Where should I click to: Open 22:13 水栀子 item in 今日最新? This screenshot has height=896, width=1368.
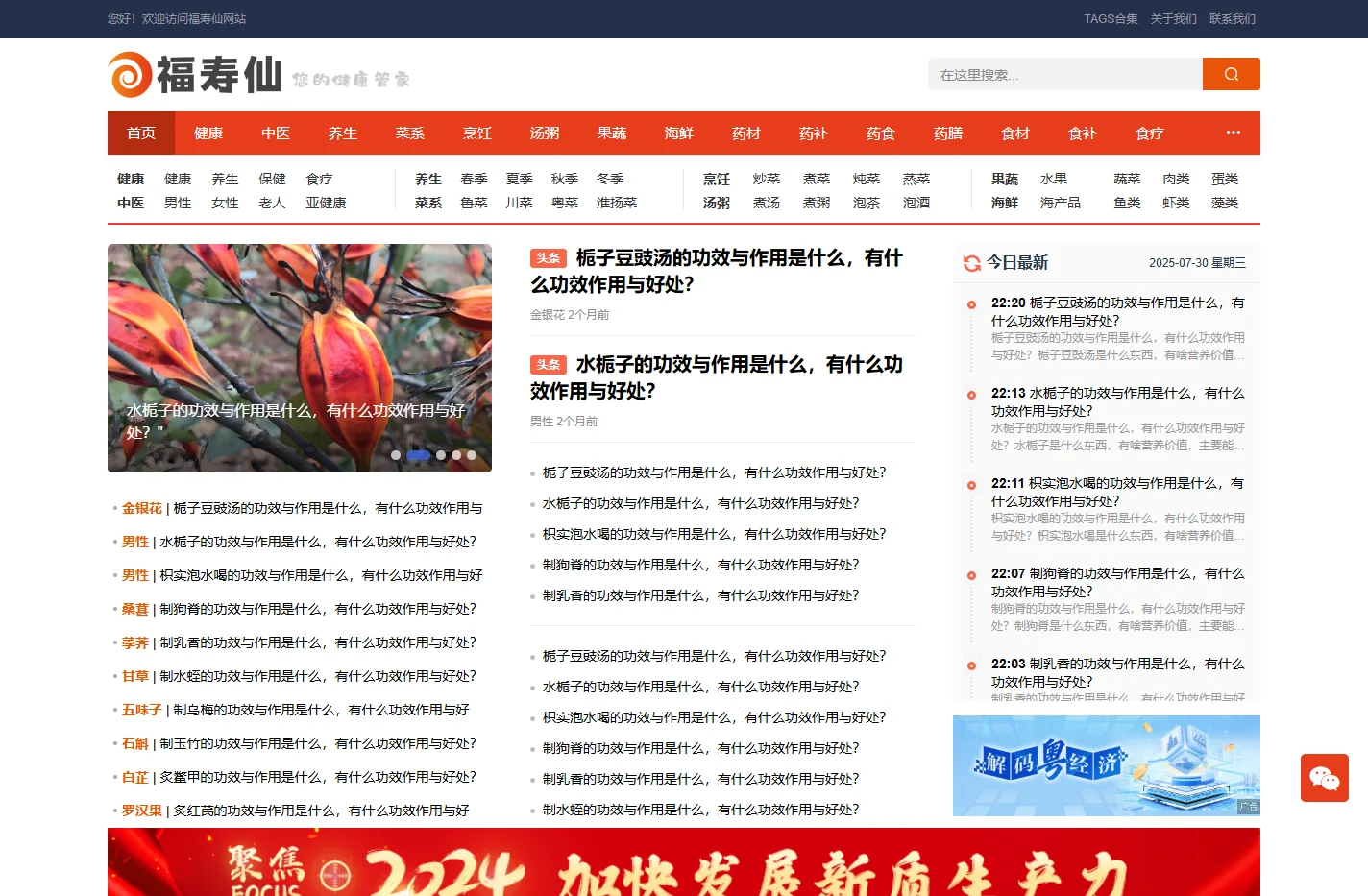1117,401
